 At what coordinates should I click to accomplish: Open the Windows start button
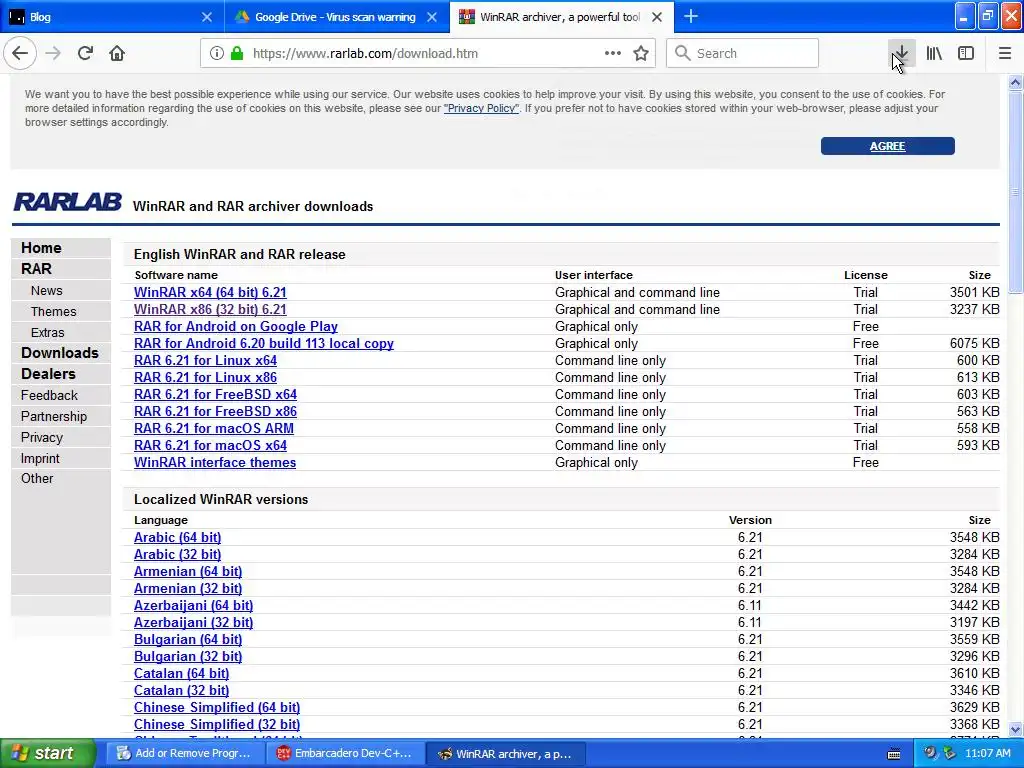click(x=47, y=754)
